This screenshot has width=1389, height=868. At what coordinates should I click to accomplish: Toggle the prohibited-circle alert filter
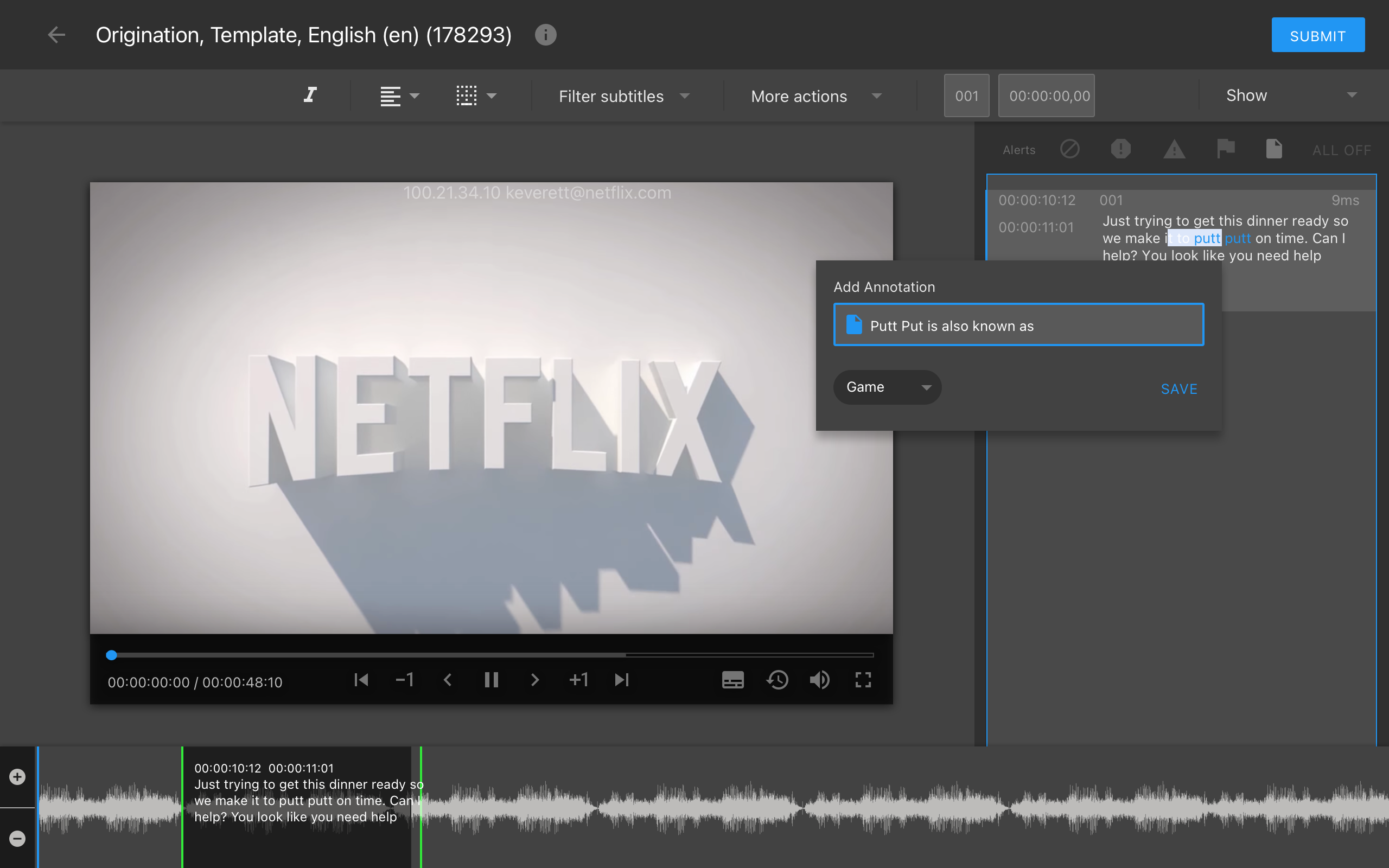(1070, 149)
